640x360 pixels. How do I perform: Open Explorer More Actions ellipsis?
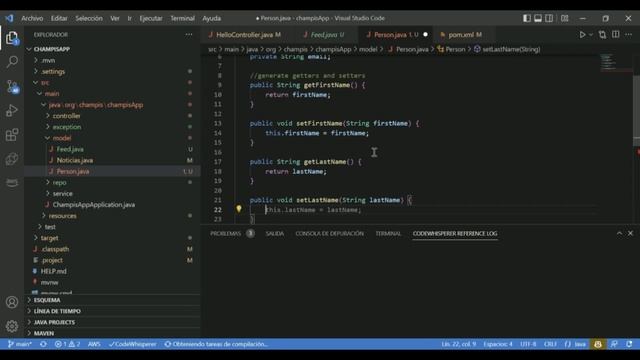coord(189,35)
